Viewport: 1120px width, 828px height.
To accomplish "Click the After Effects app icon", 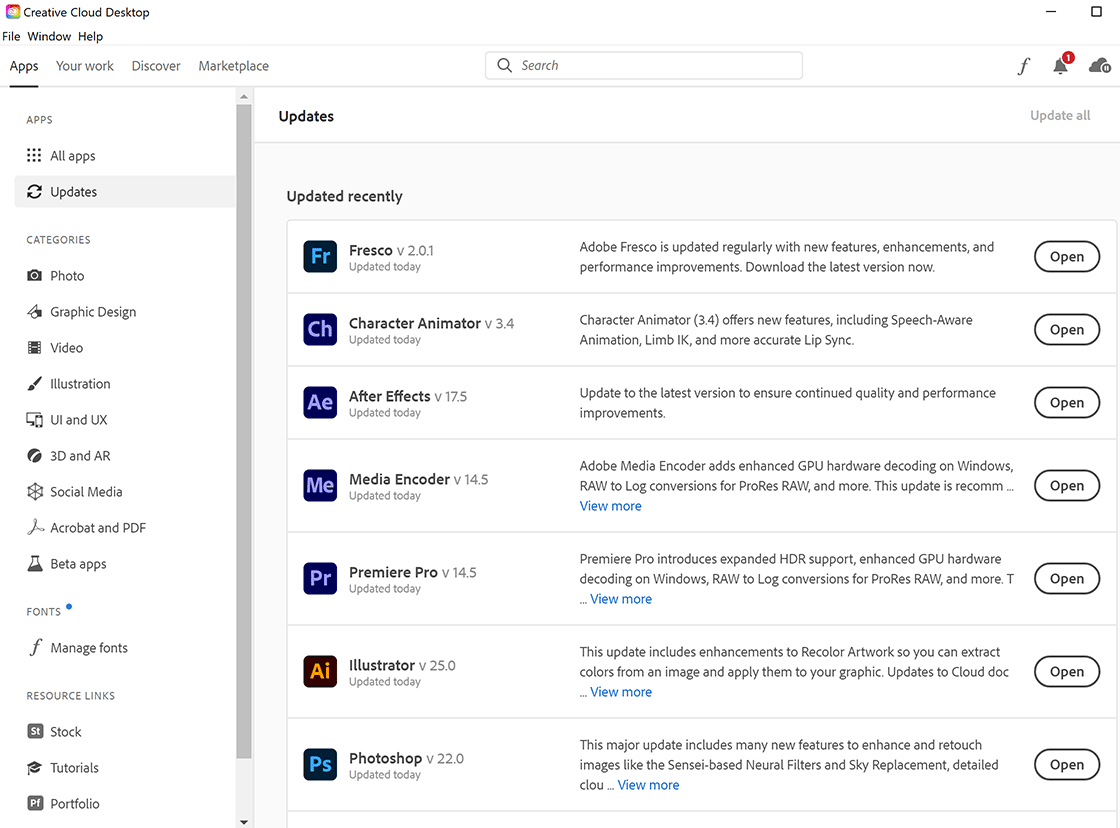I will pos(320,402).
